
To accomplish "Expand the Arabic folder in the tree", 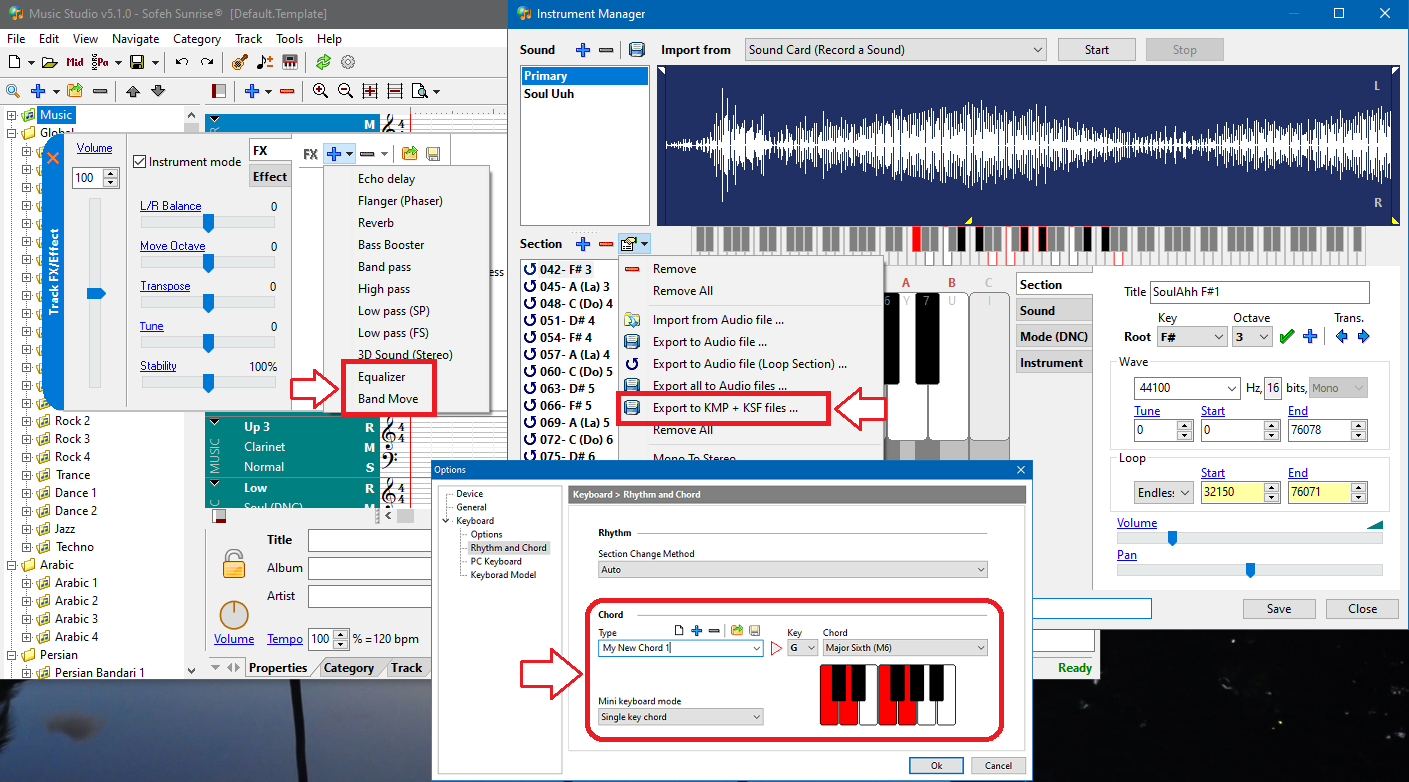I will (12, 565).
